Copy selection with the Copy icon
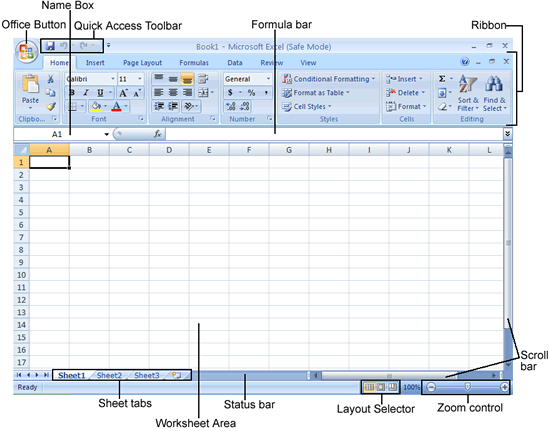The width and height of the screenshot is (550, 431). click(51, 92)
